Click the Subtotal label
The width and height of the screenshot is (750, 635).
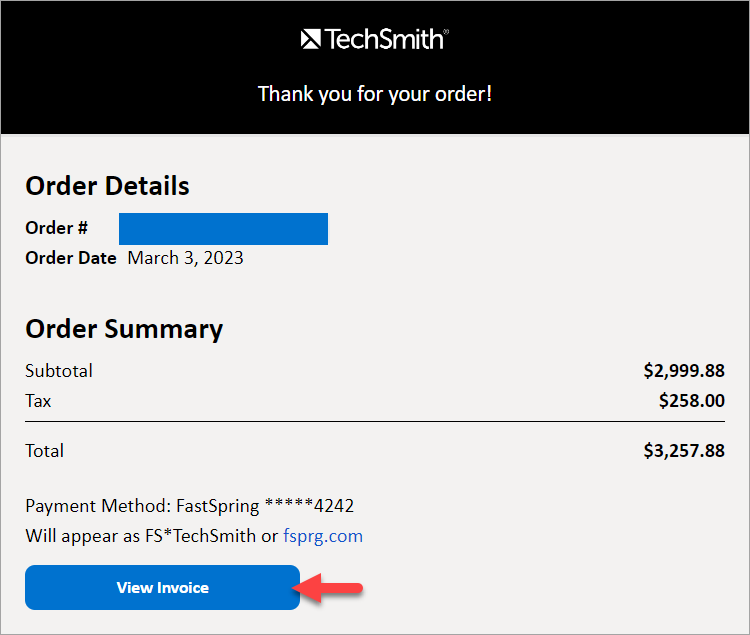click(59, 371)
